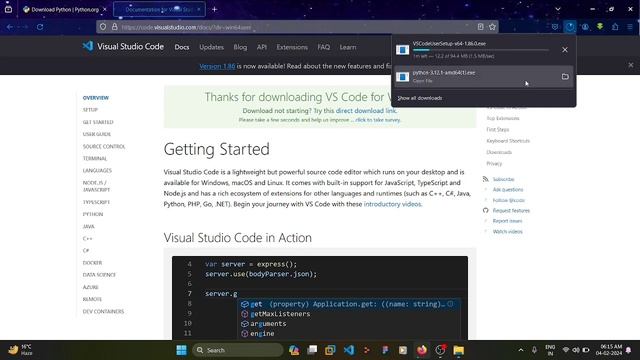
Task: Reload the current page
Action: 40,27
